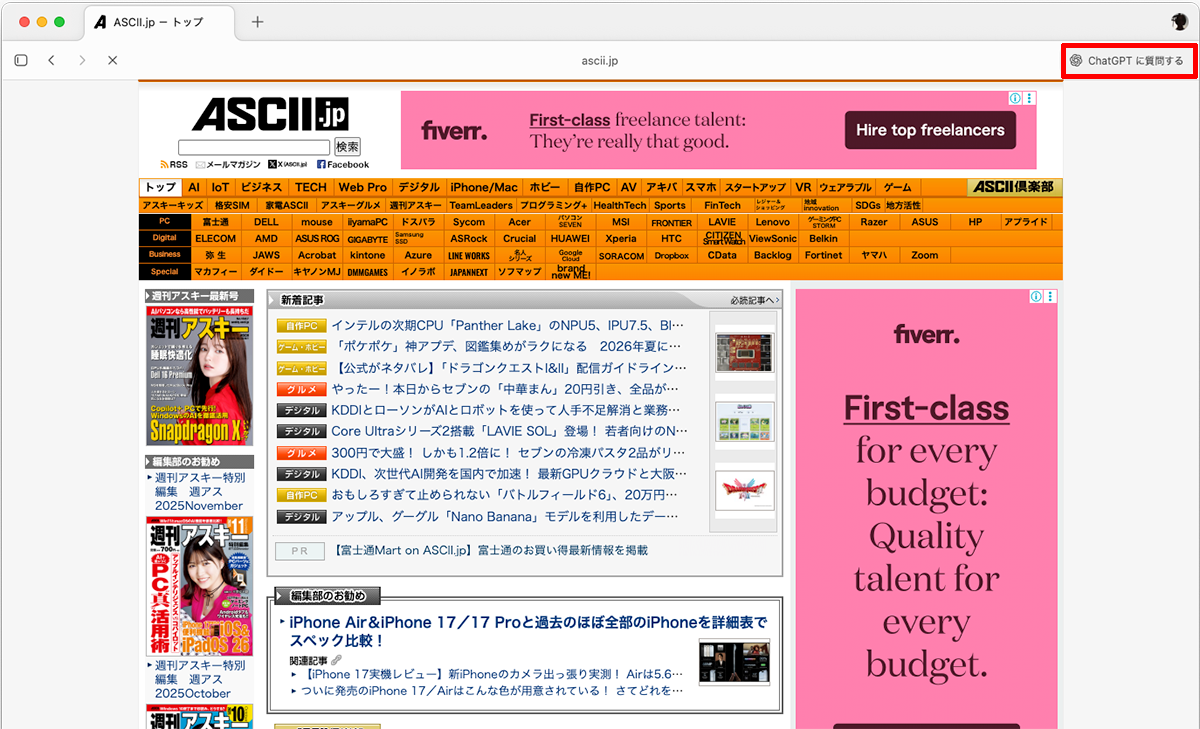This screenshot has width=1200, height=729.
Task: Click the iPhone comparison article thumbnail
Action: click(x=734, y=662)
